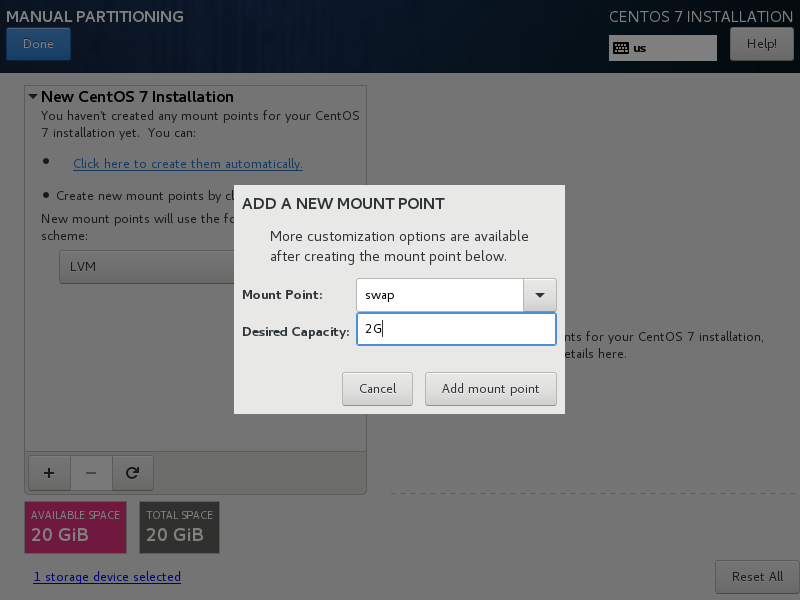Image resolution: width=800 pixels, height=600 pixels.
Task: Click here to create them automatically link
Action: click(188, 164)
